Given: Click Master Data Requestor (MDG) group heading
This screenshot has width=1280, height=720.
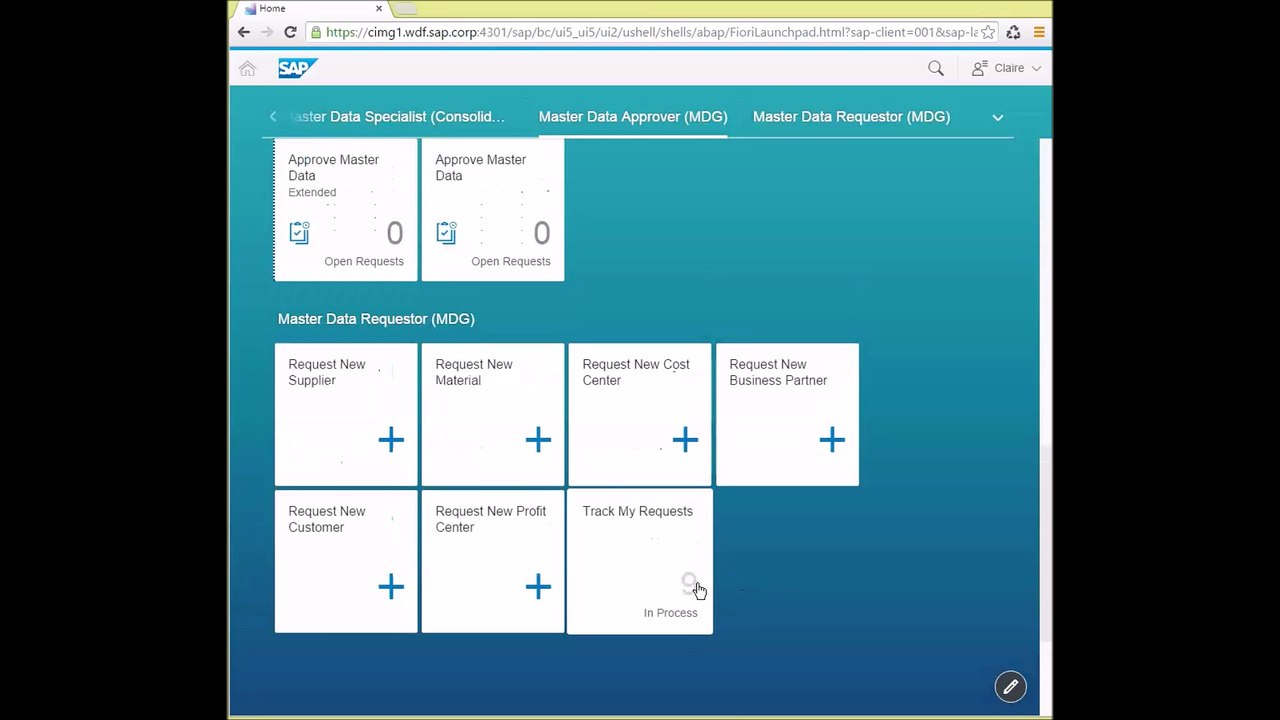Looking at the screenshot, I should [x=376, y=319].
